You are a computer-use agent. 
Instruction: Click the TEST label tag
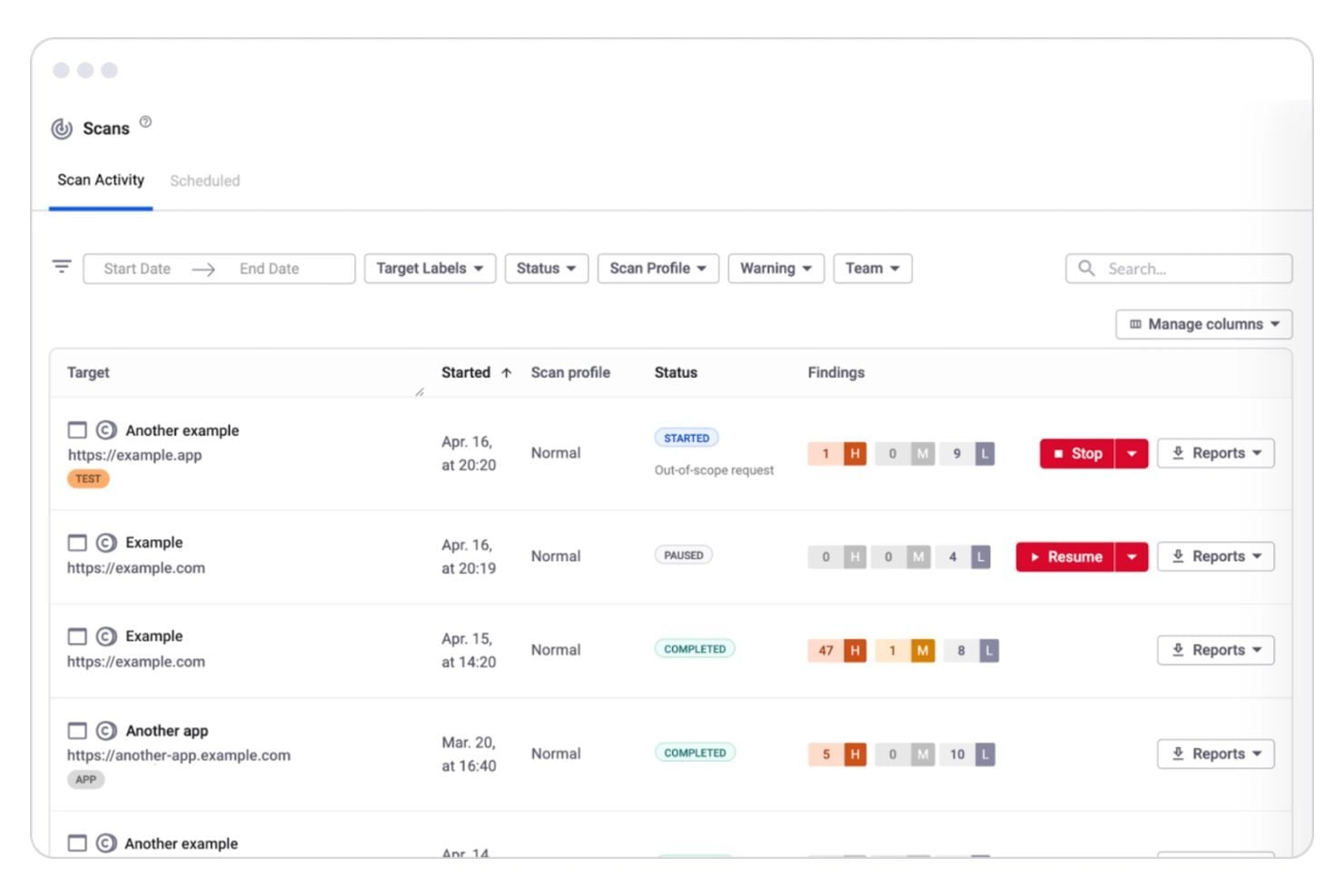[x=88, y=478]
